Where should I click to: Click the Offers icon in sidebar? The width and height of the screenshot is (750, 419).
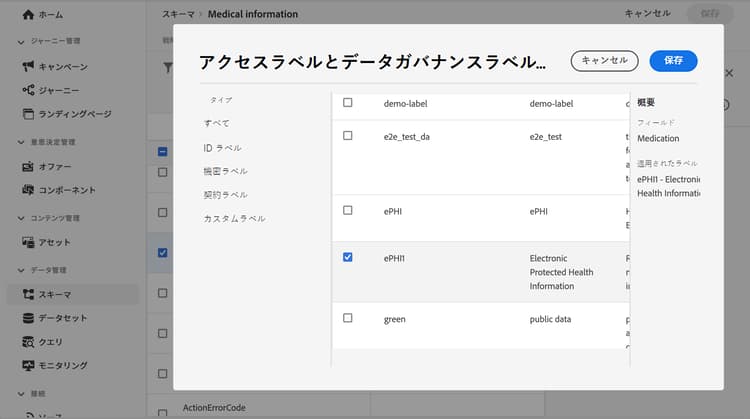coord(28,165)
